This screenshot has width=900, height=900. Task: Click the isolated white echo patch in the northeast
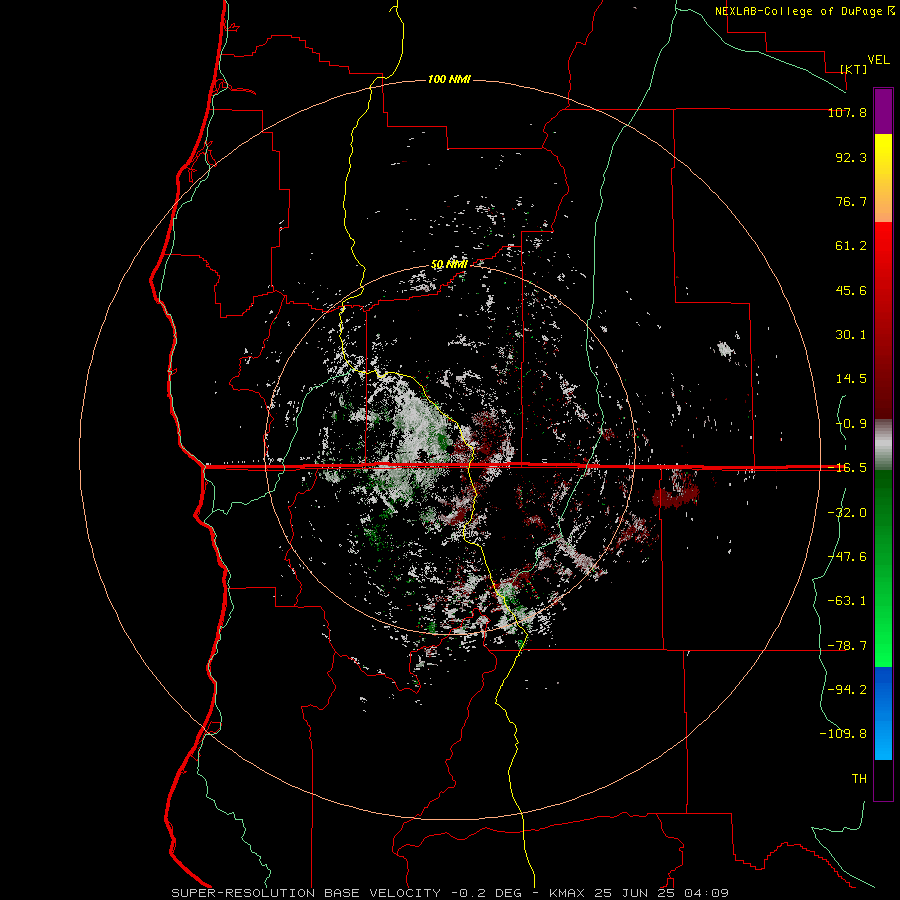click(726, 349)
